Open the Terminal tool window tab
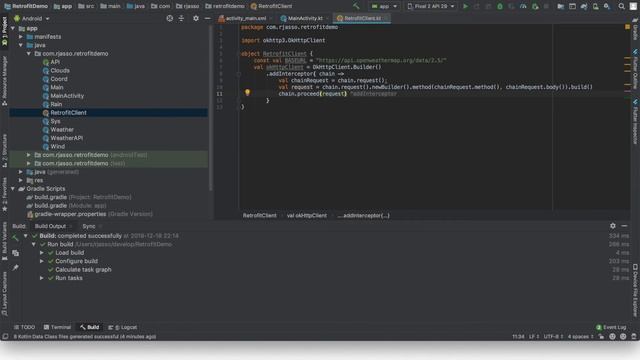Screen dimensions: 640x360 (57, 327)
